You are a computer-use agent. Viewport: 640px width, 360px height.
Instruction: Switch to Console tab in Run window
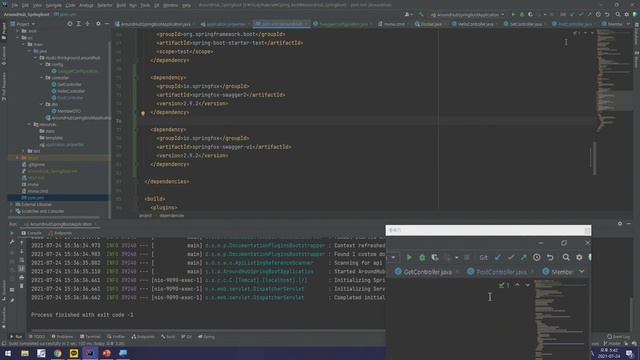pos(31,233)
